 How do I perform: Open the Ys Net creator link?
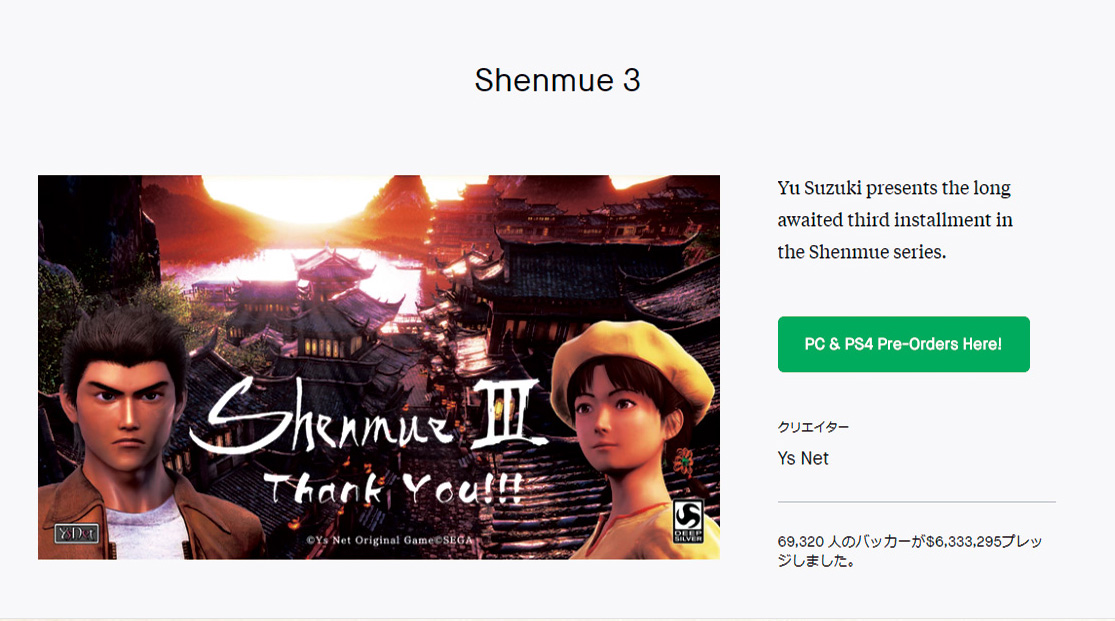point(803,459)
